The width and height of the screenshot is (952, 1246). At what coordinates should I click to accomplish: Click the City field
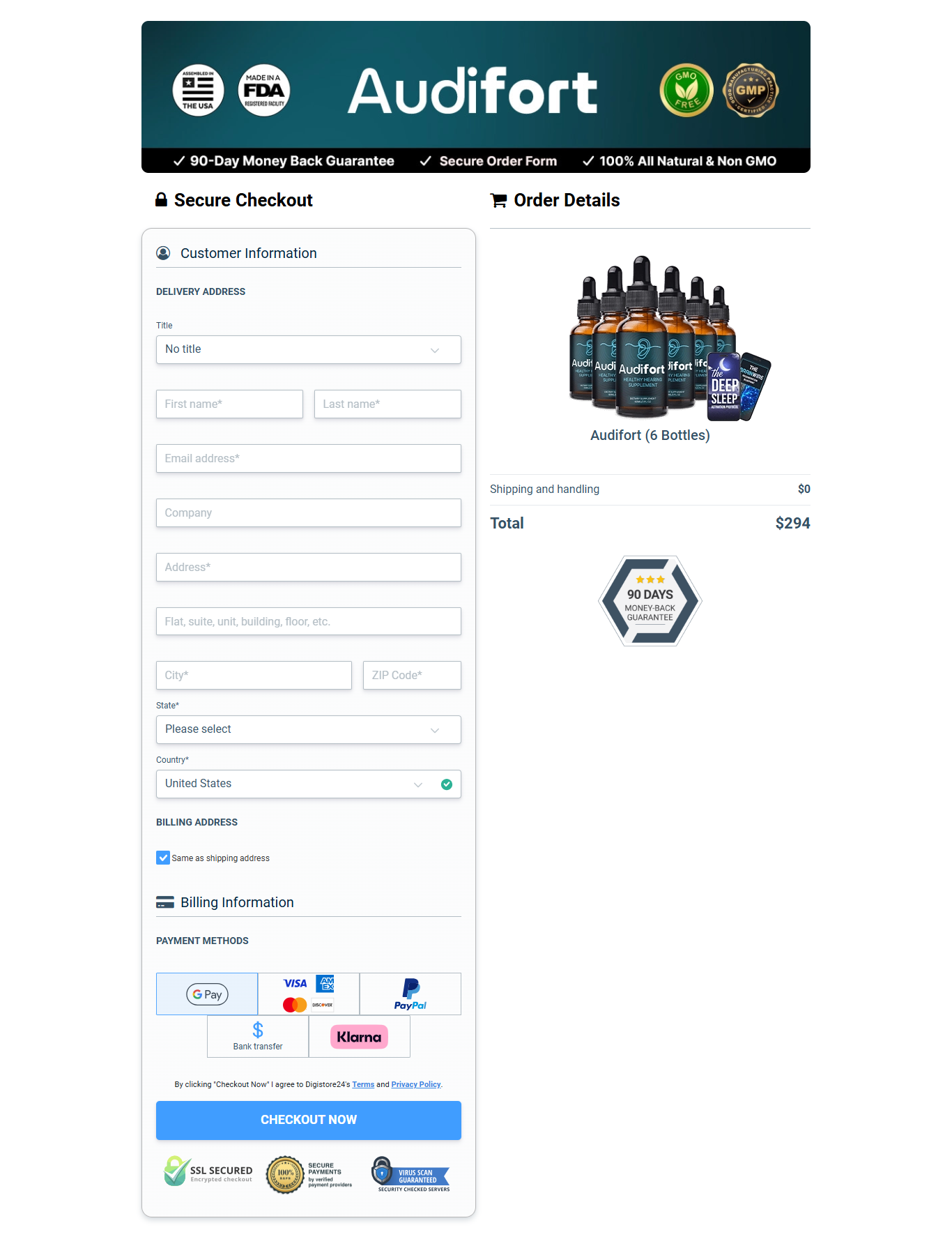[254, 675]
